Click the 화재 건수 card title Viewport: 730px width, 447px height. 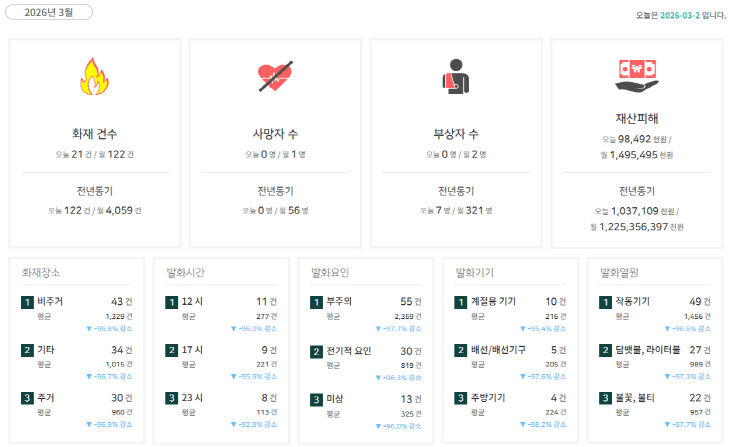point(95,133)
